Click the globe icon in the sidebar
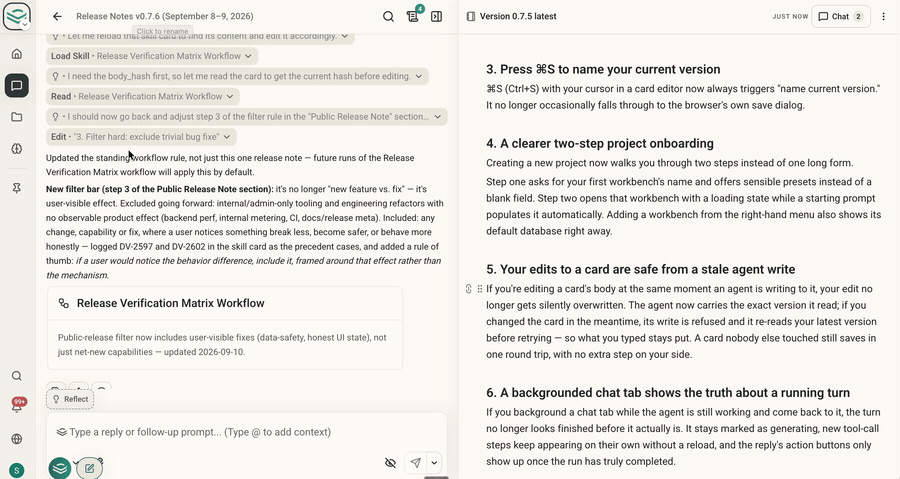The image size is (900, 479). (x=17, y=439)
